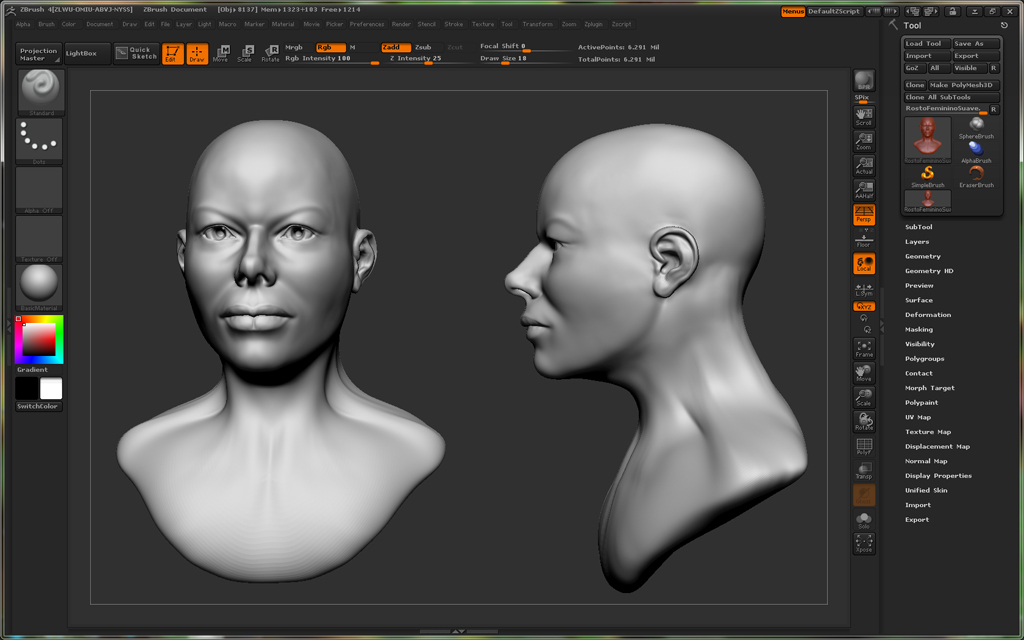This screenshot has height=640, width=1024.
Task: Activate Draw mode next to Edit
Action: (197, 54)
